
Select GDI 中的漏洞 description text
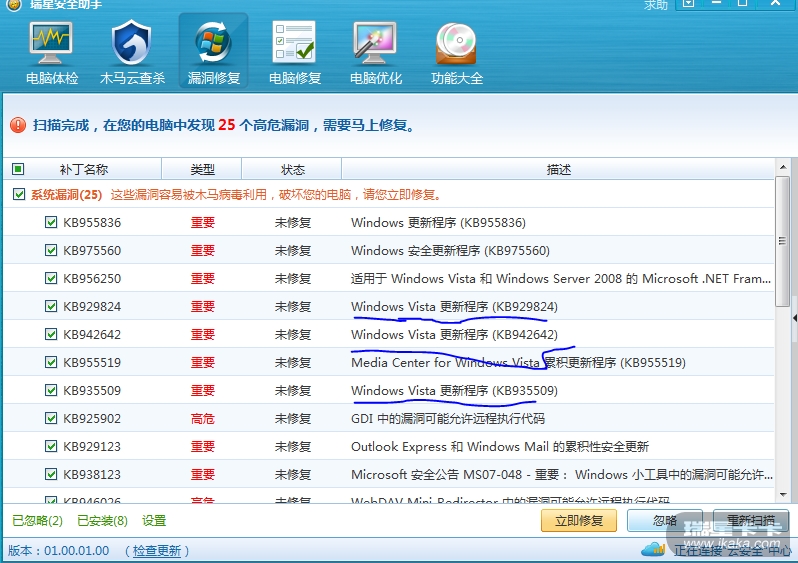[448, 418]
